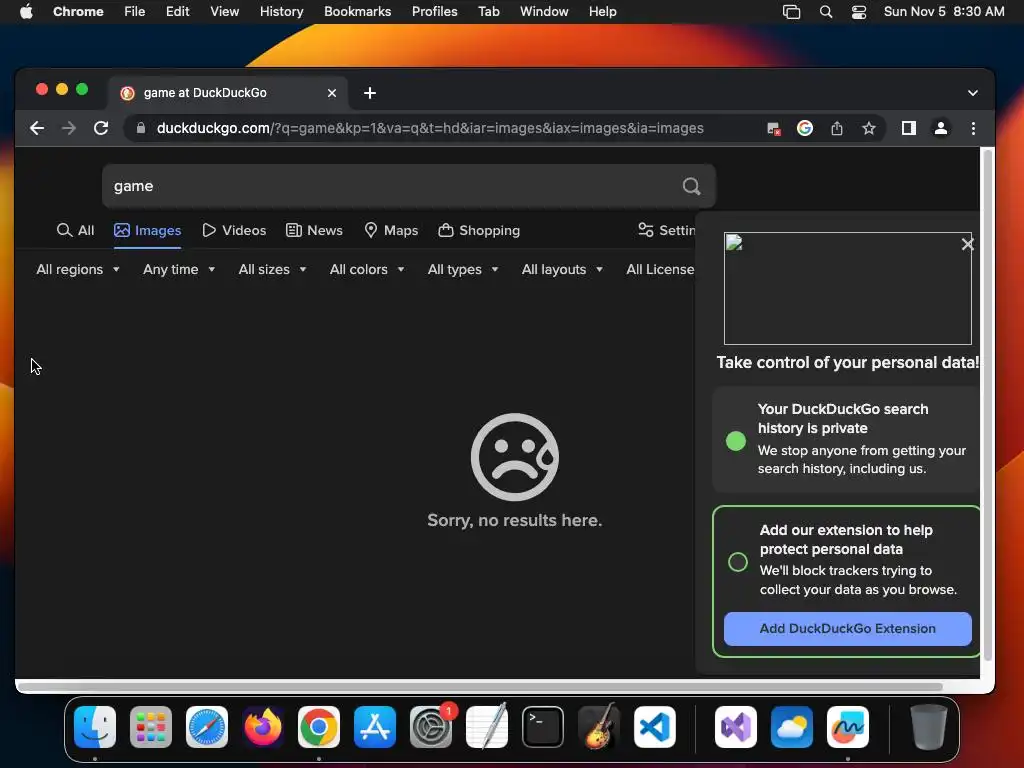Image resolution: width=1024 pixels, height=768 pixels.
Task: Switch to the All results tab
Action: 76,231
